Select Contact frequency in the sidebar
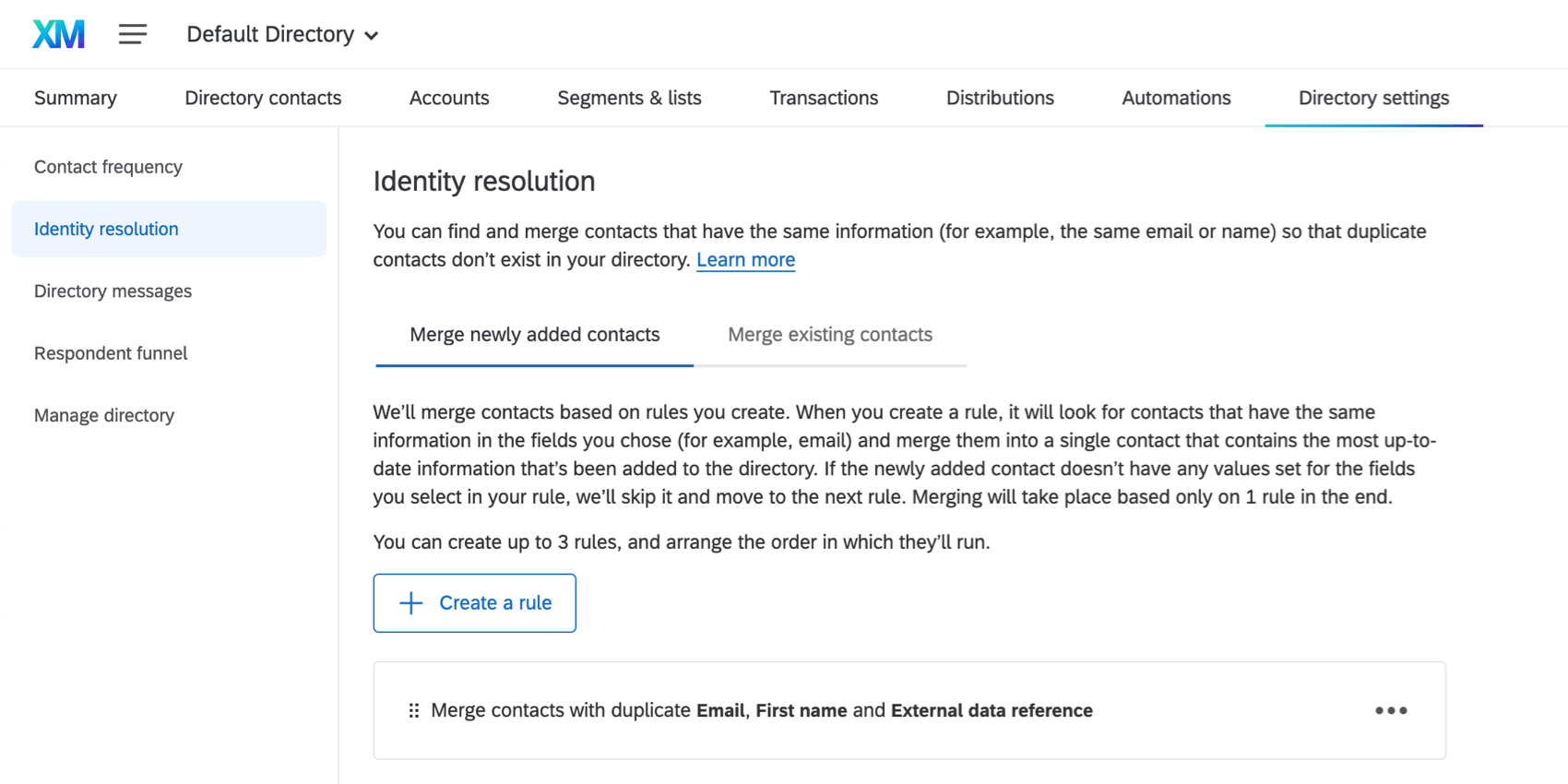Viewport: 1568px width, 784px height. tap(108, 167)
